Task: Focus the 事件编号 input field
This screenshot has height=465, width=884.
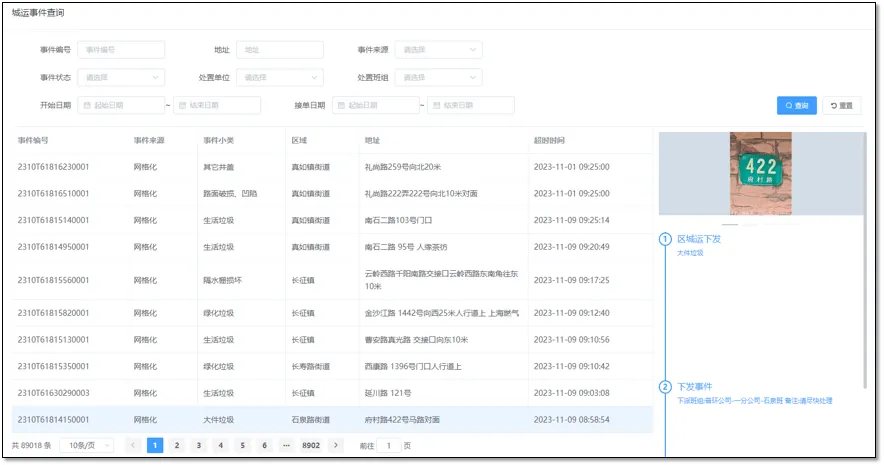Action: click(x=121, y=50)
